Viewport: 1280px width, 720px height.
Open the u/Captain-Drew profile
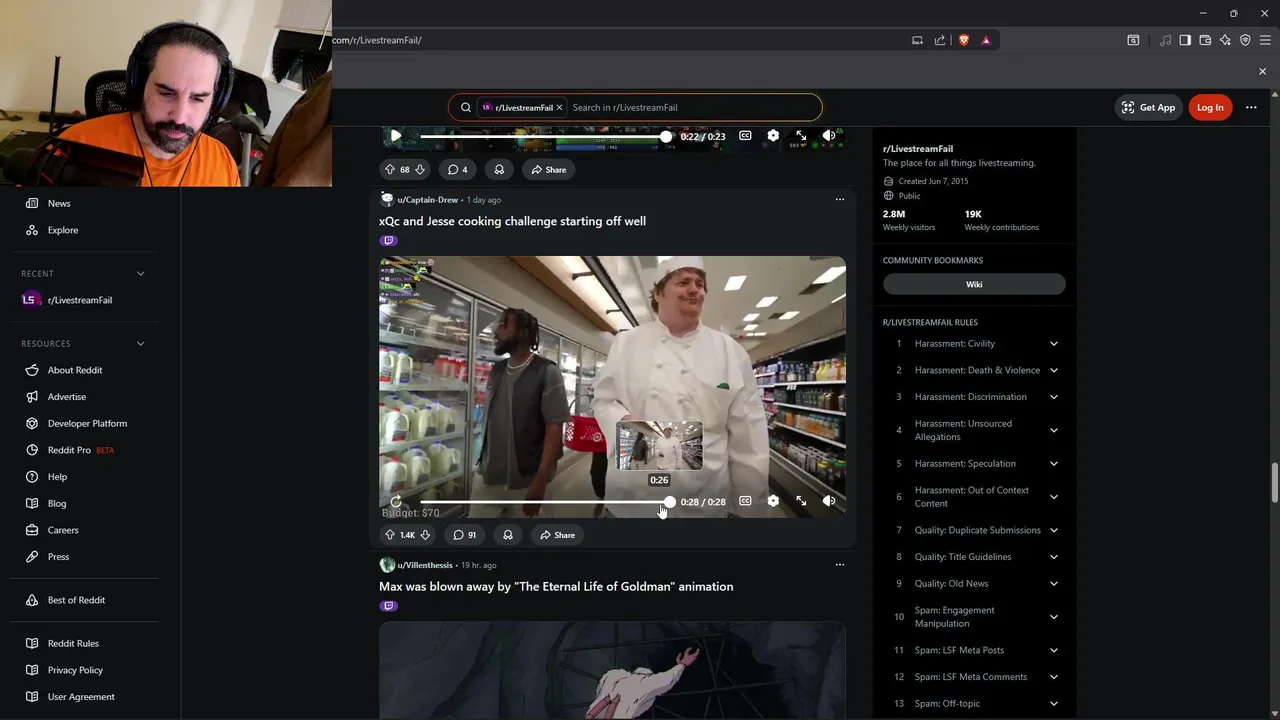(x=427, y=200)
